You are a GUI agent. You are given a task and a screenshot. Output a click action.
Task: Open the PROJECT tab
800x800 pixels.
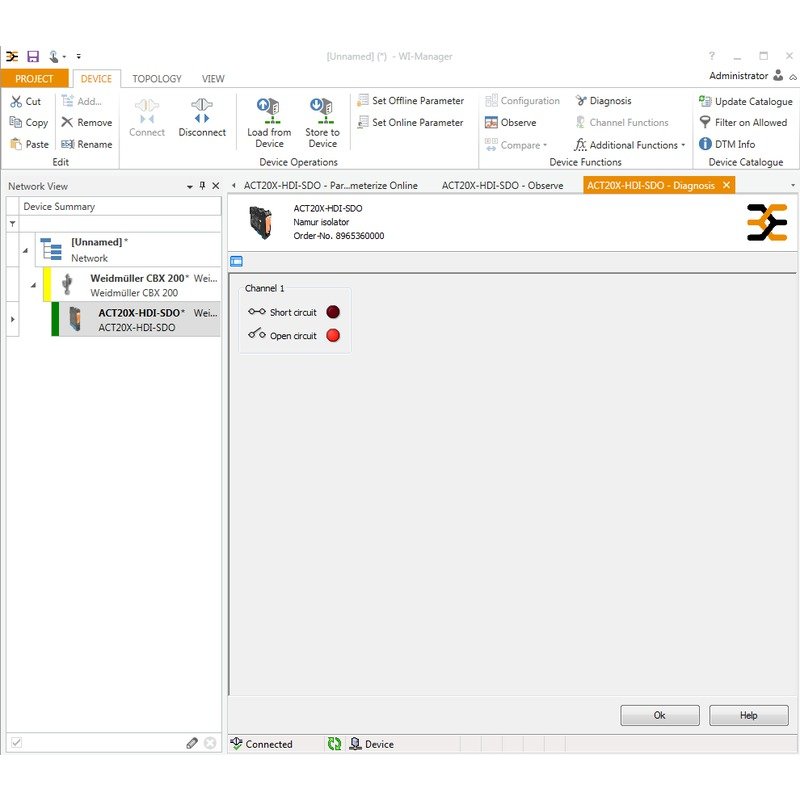click(34, 79)
